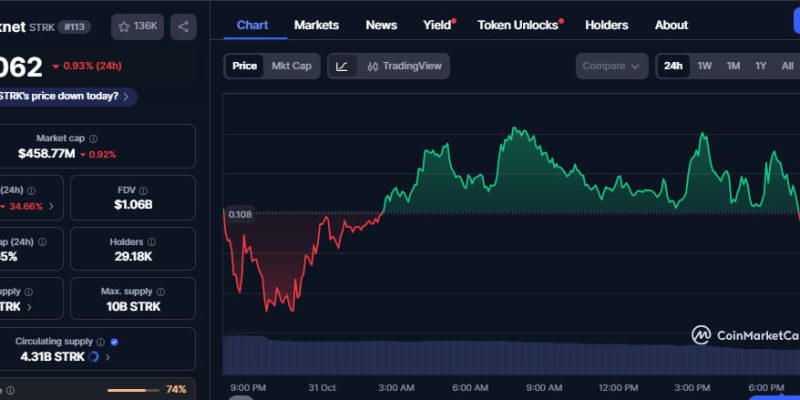Select the line chart icon

pos(342,66)
